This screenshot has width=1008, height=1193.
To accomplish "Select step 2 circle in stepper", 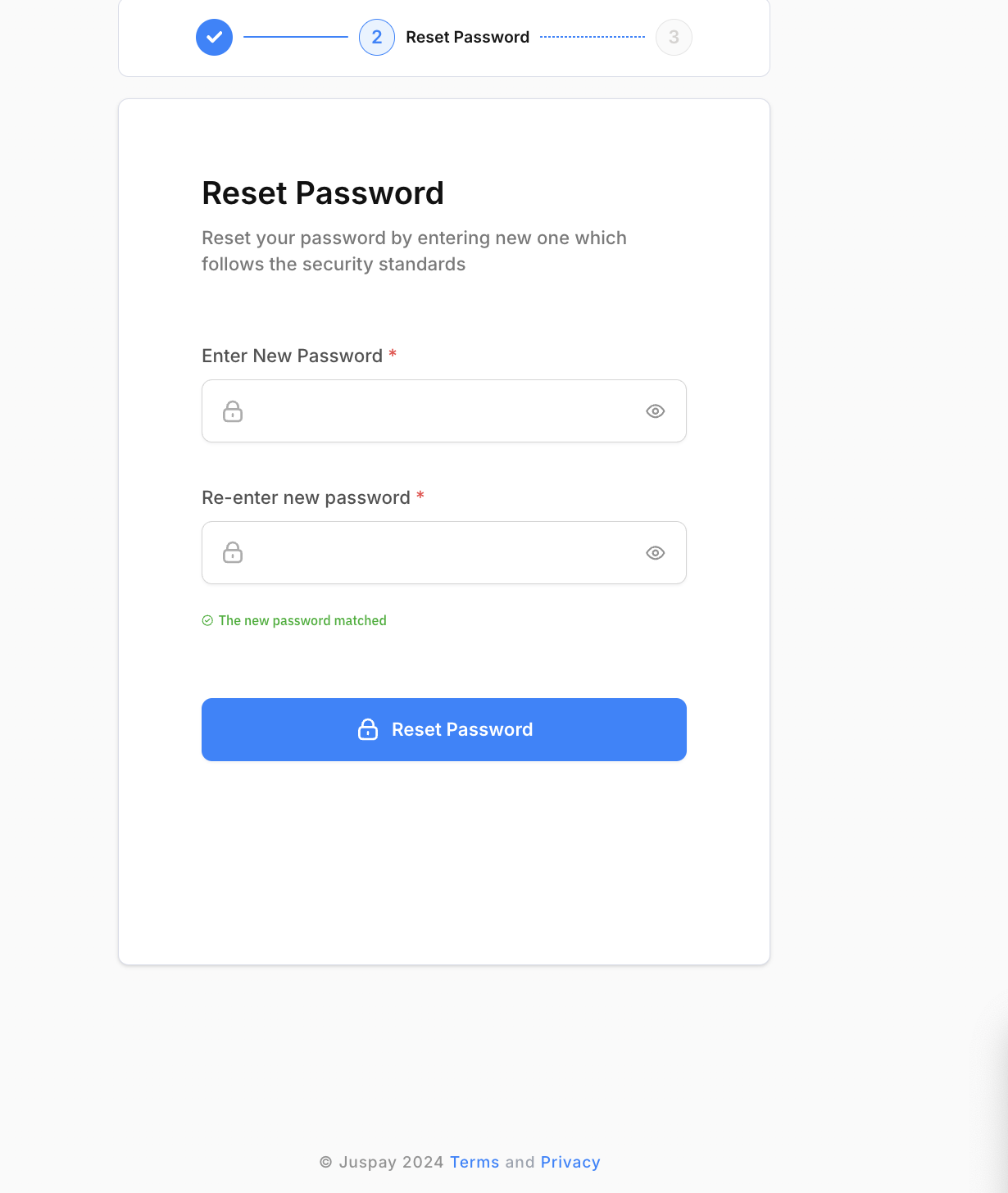I will click(377, 37).
